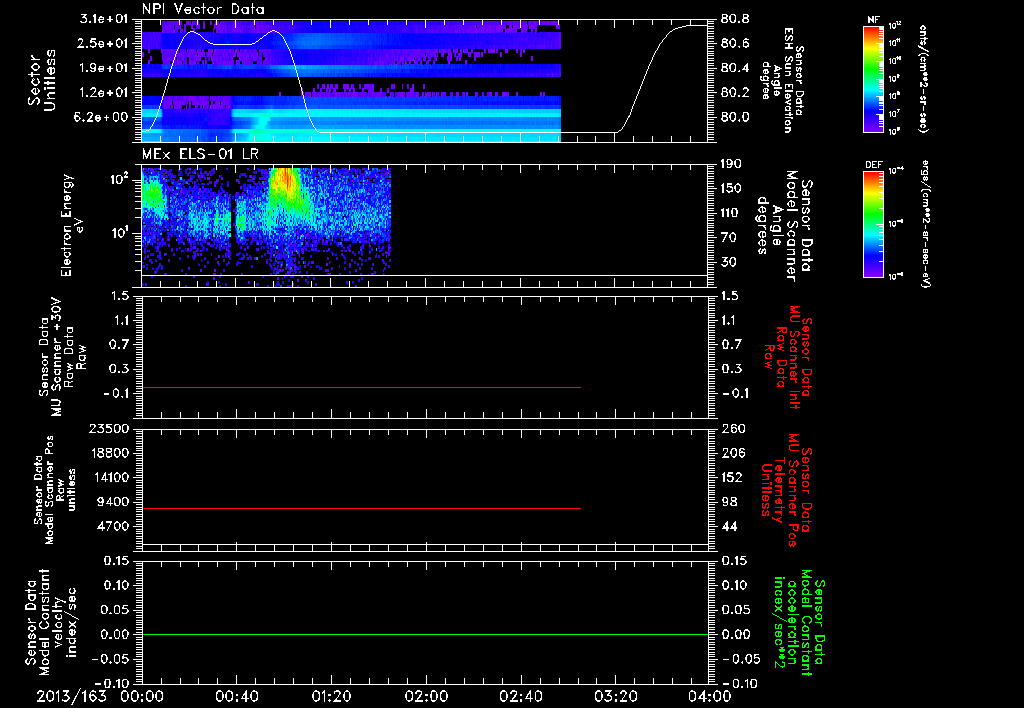Click the 80.6 sun elevation tick
The image size is (1024, 708).
734,43
